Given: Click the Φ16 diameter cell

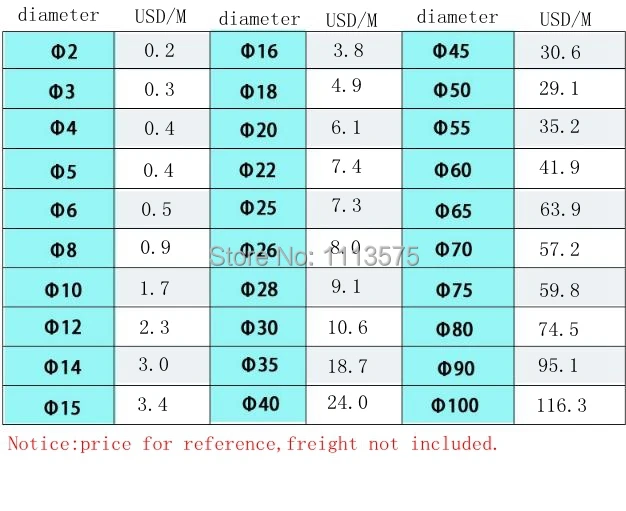Looking at the screenshot, I should pyautogui.click(x=258, y=50).
